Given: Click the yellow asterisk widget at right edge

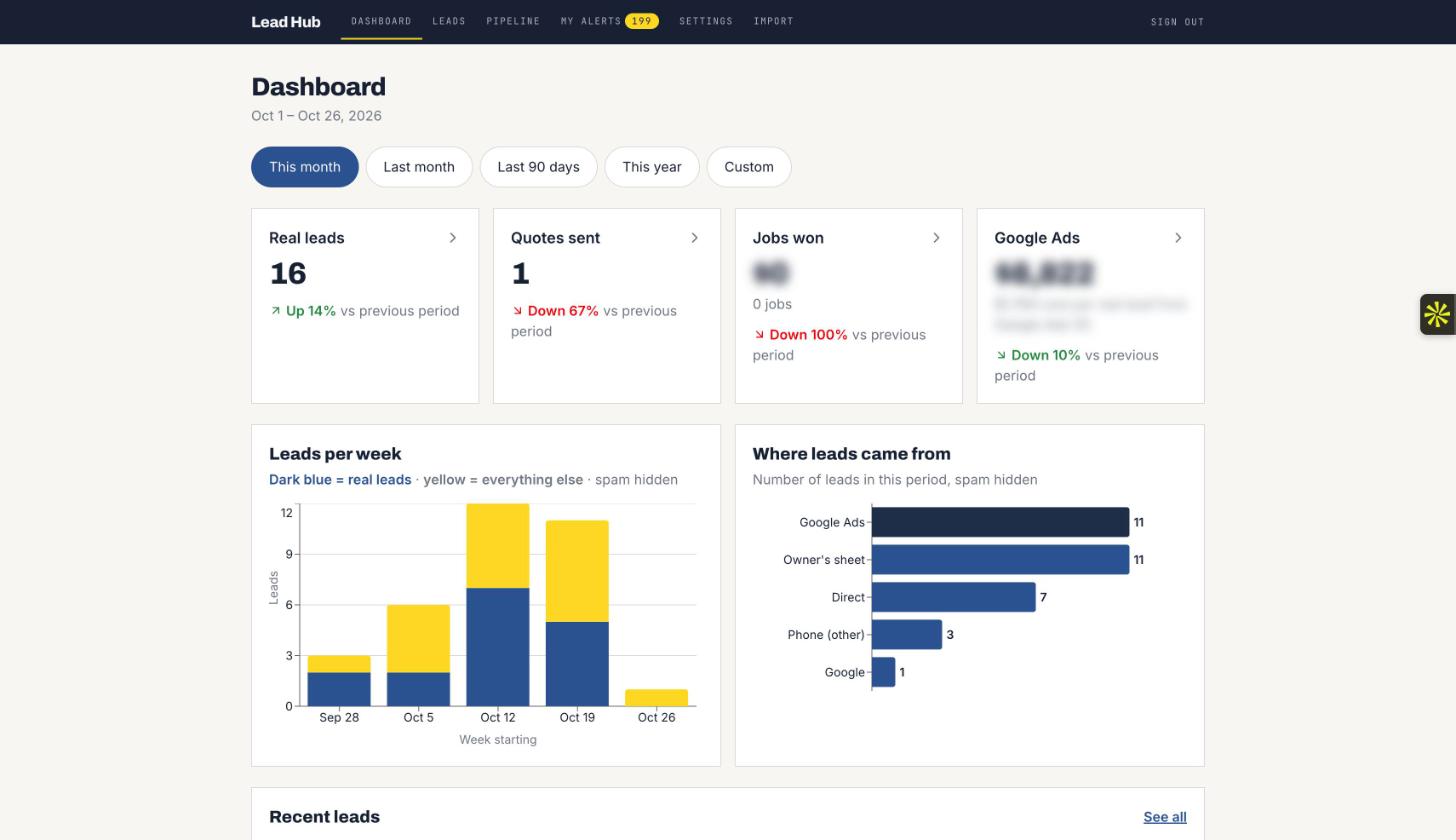Looking at the screenshot, I should [x=1437, y=314].
